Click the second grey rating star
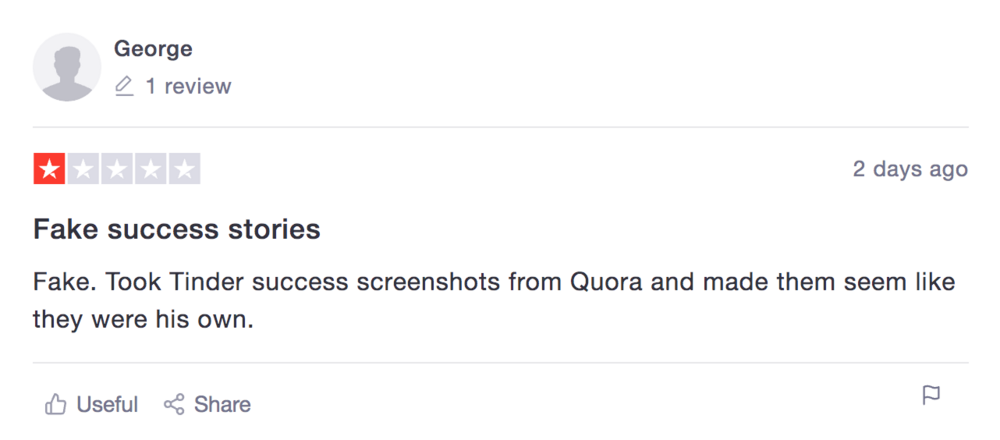 tap(83, 169)
